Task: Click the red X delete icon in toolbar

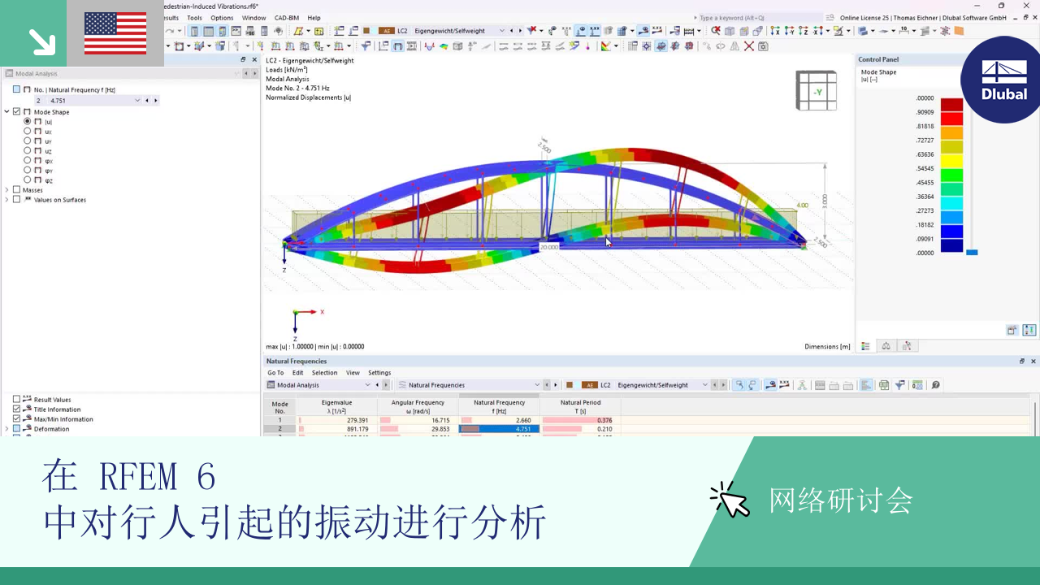Action: click(749, 46)
